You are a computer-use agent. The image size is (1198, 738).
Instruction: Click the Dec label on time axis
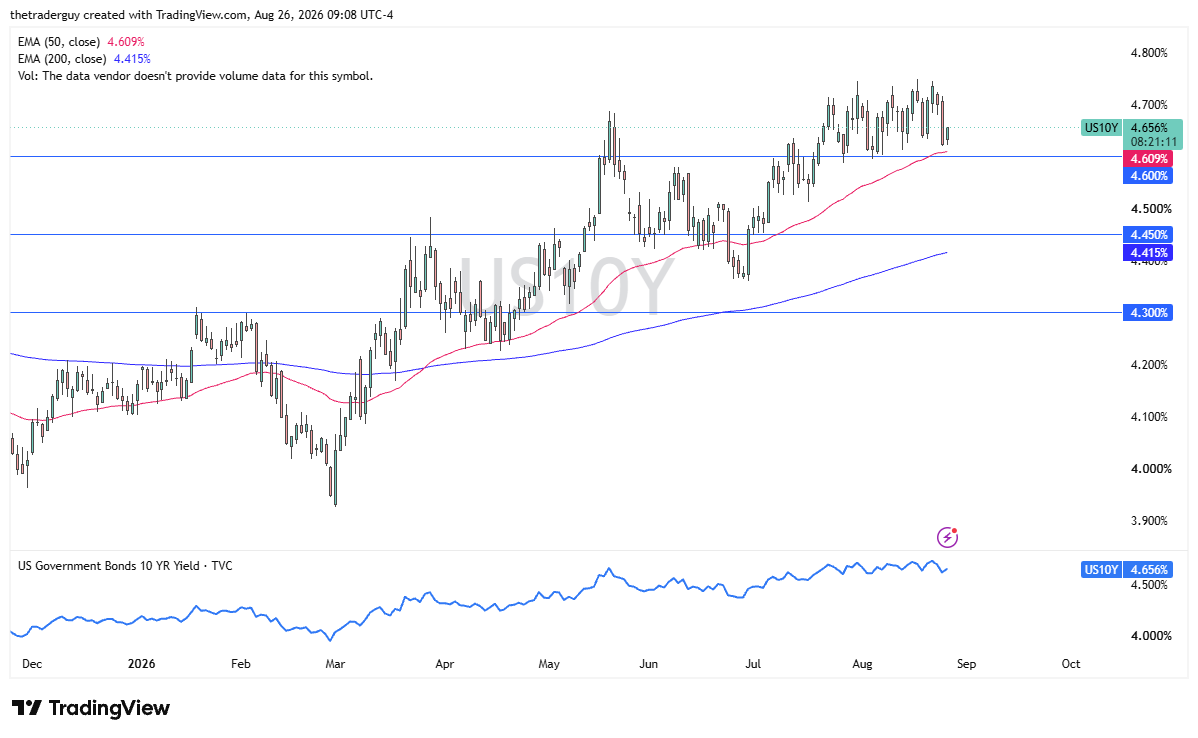point(32,664)
